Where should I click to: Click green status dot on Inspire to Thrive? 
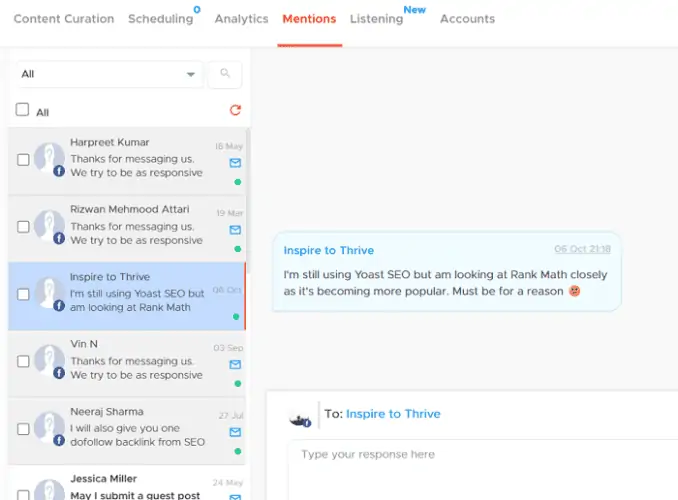pos(236,317)
